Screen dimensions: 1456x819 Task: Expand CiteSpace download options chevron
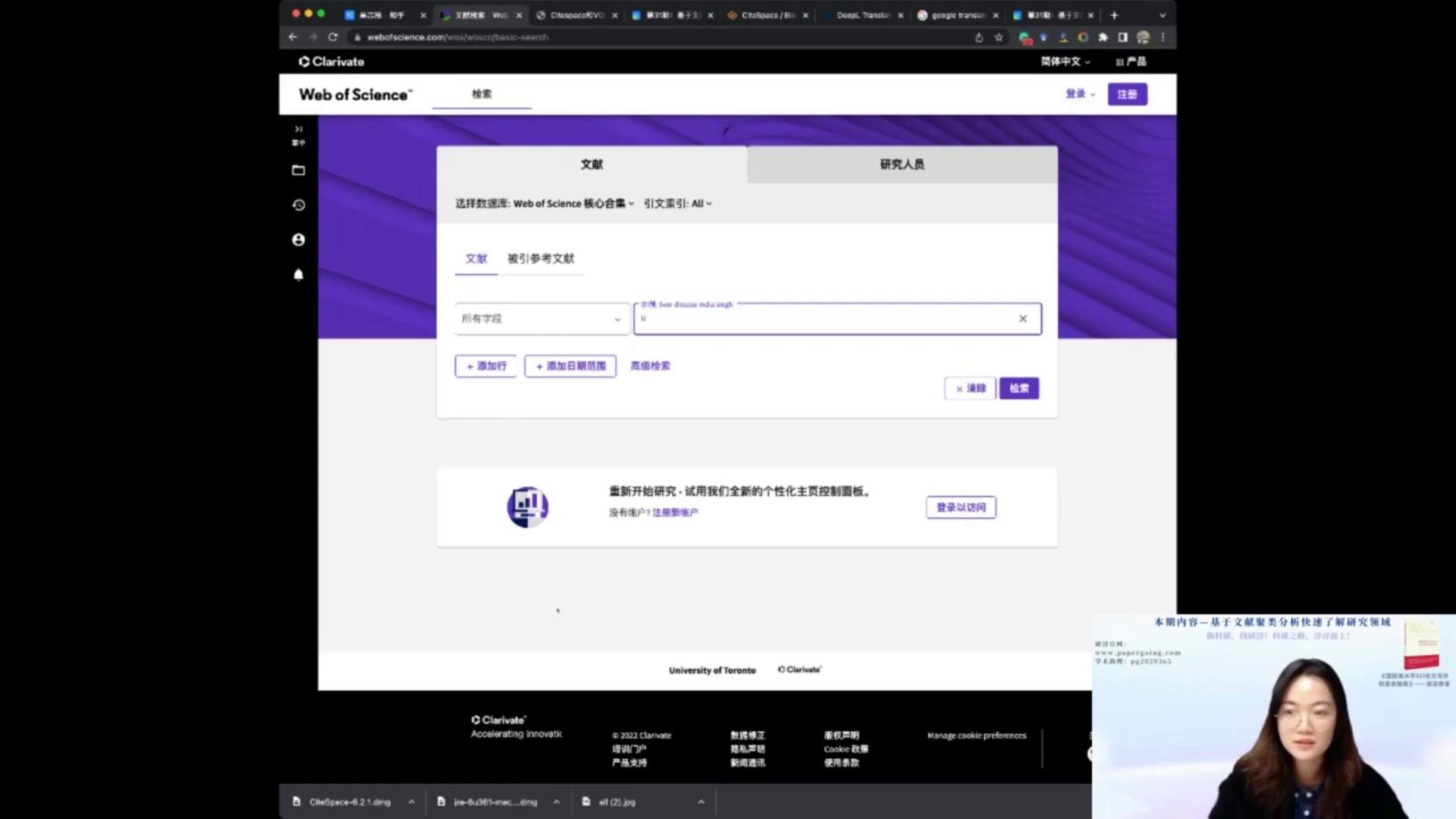pyautogui.click(x=411, y=802)
